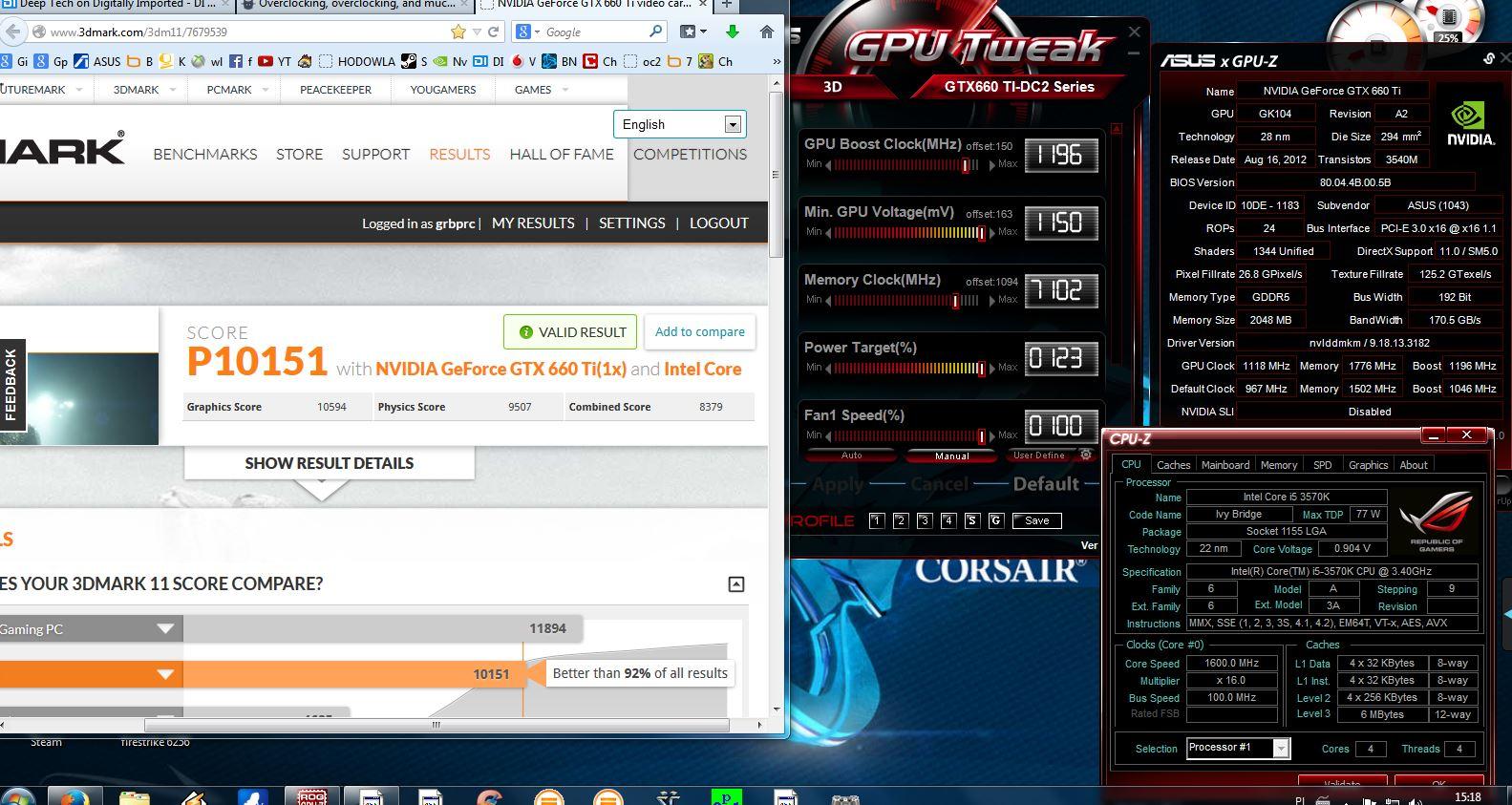Click Default in GPU Tweak
The height and width of the screenshot is (805, 1512).
click(1046, 484)
